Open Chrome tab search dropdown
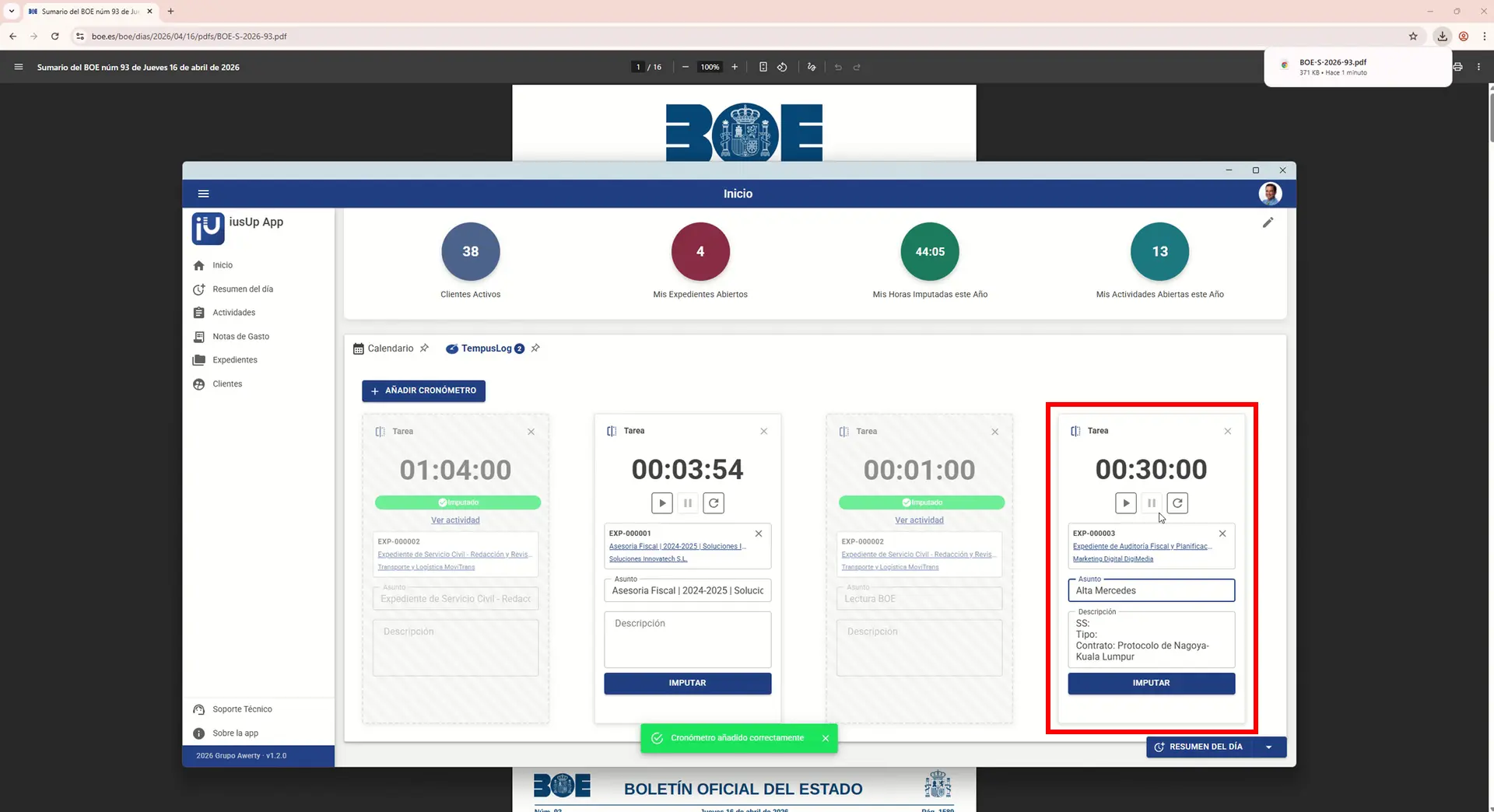The width and height of the screenshot is (1494, 812). (x=12, y=11)
